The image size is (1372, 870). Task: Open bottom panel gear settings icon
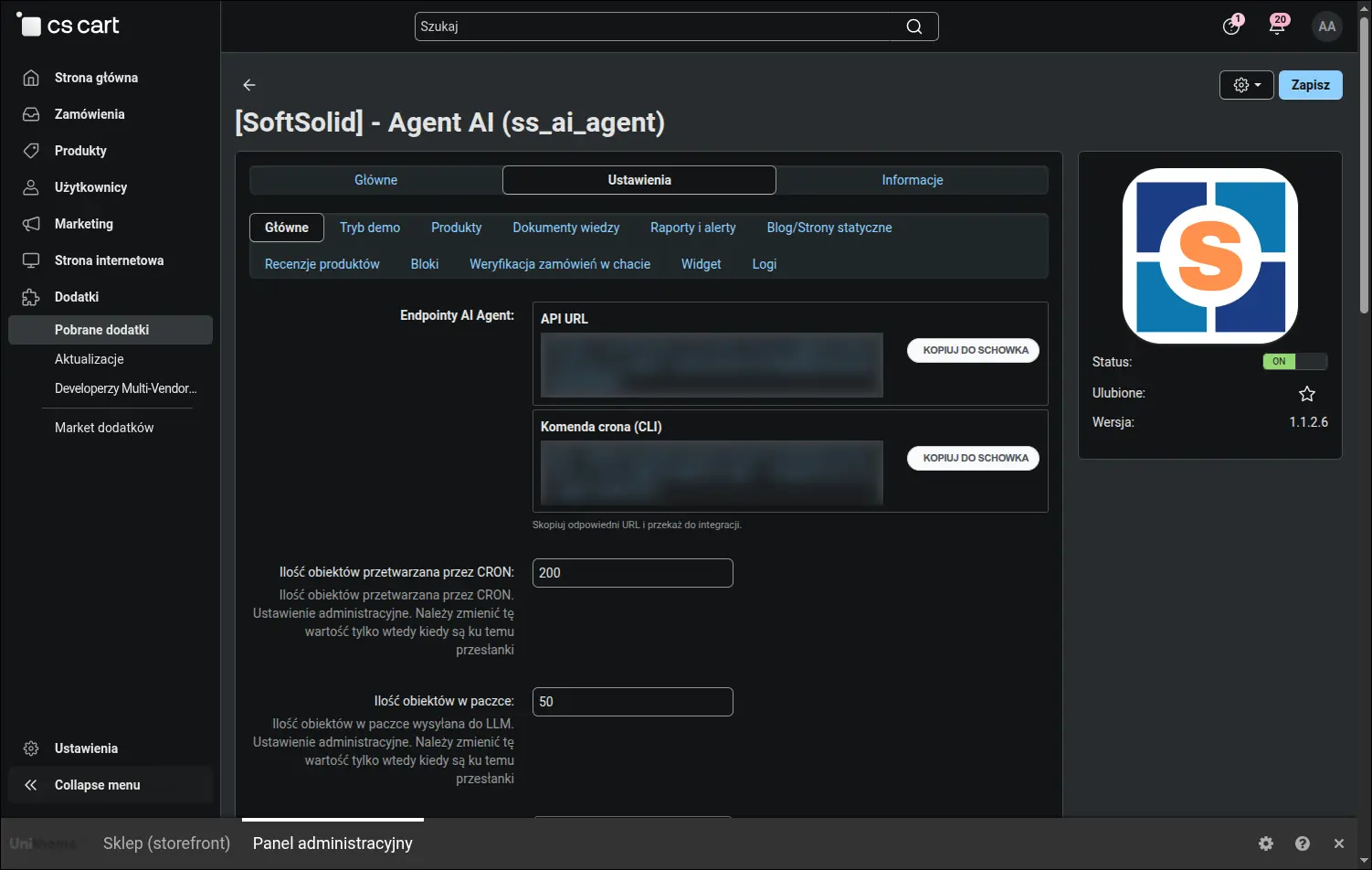(x=1266, y=843)
